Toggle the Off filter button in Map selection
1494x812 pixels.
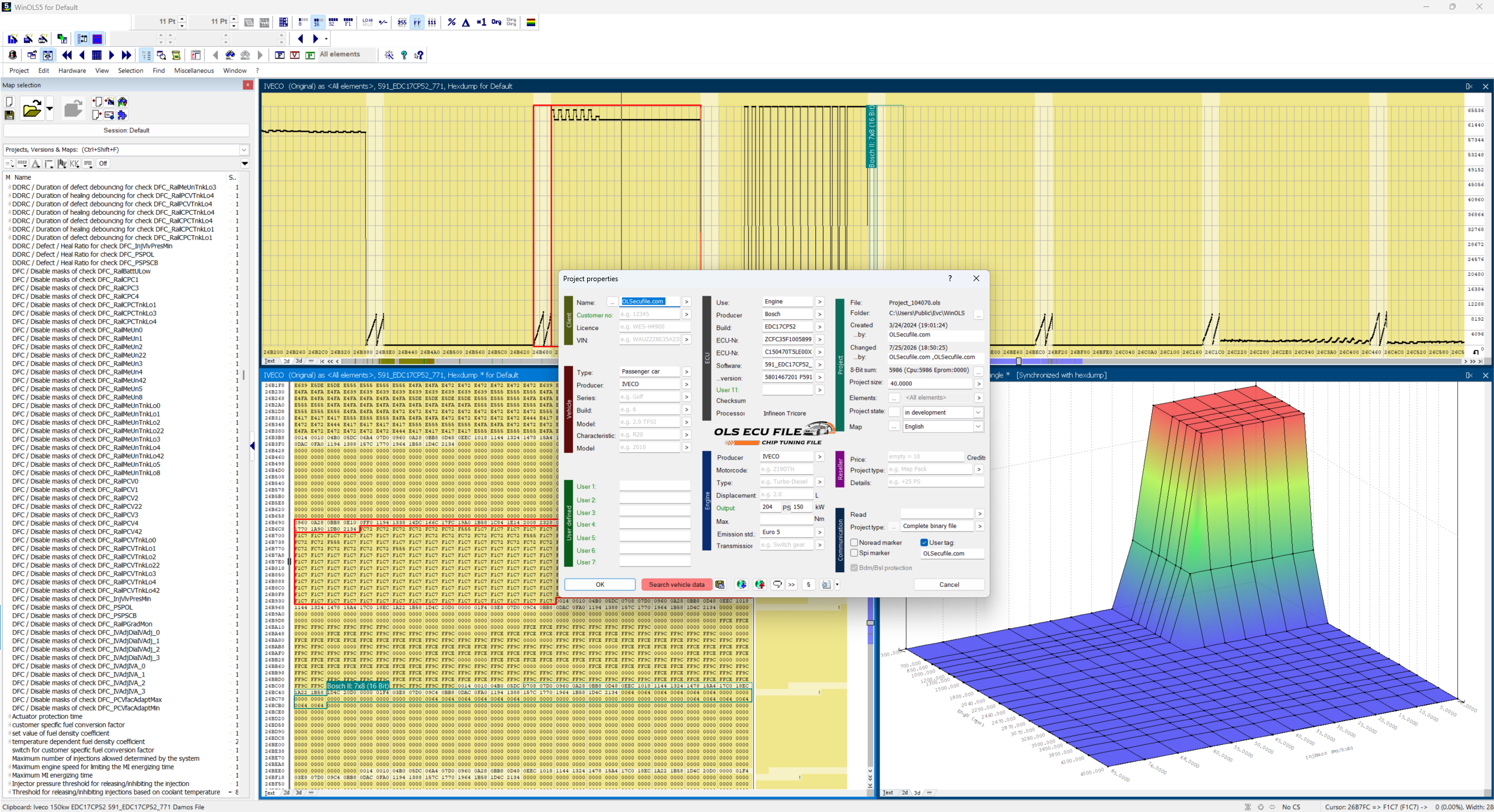point(103,163)
